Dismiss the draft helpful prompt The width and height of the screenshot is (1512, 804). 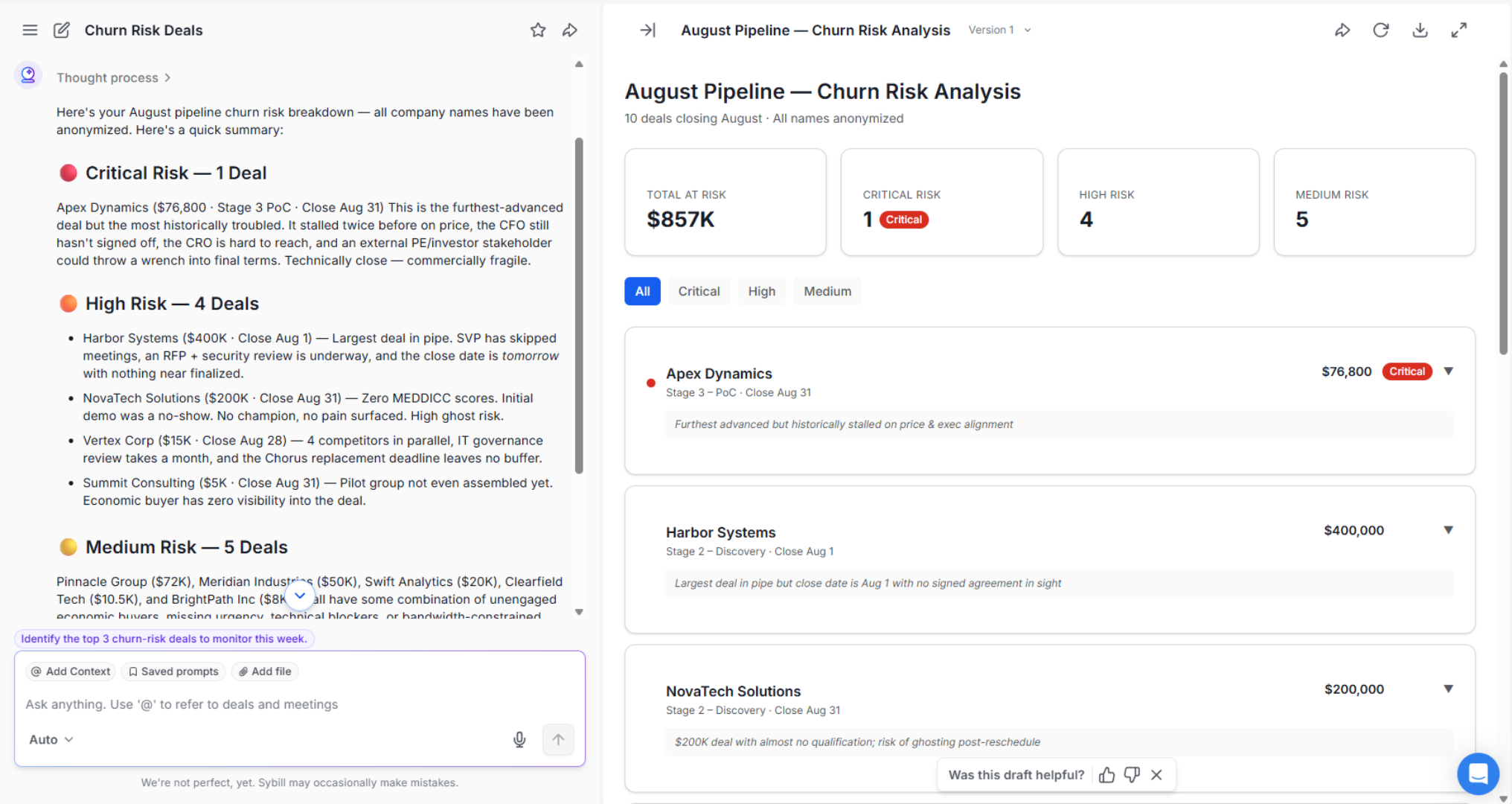[1156, 775]
